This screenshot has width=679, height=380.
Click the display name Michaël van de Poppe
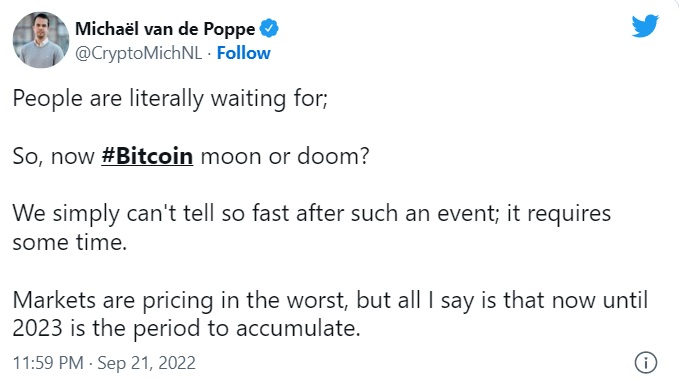click(x=165, y=29)
